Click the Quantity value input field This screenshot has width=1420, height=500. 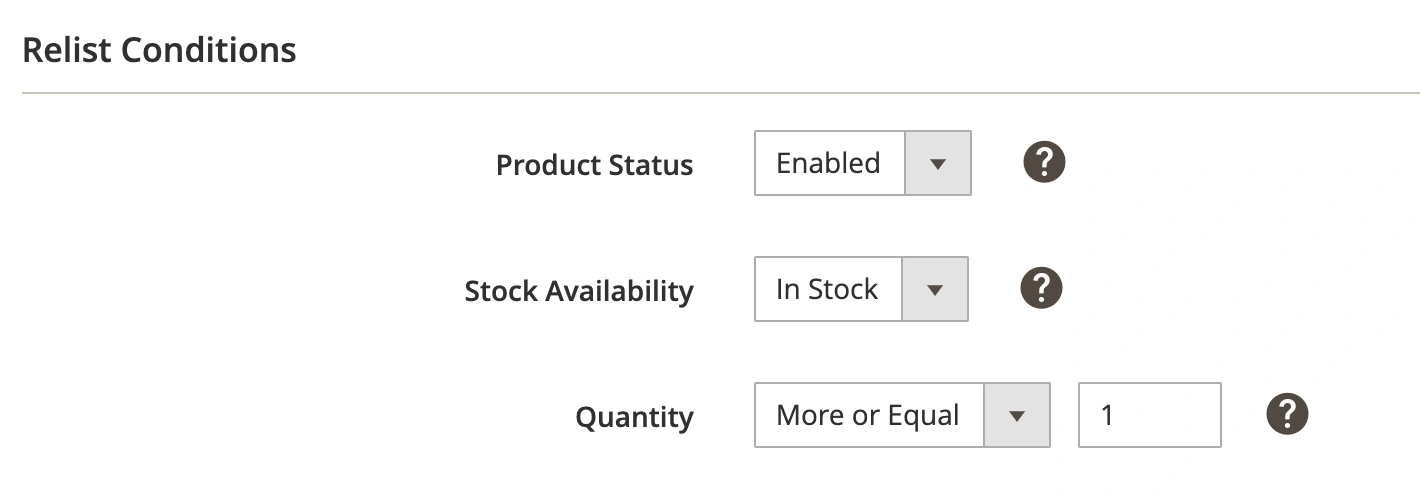(1149, 415)
